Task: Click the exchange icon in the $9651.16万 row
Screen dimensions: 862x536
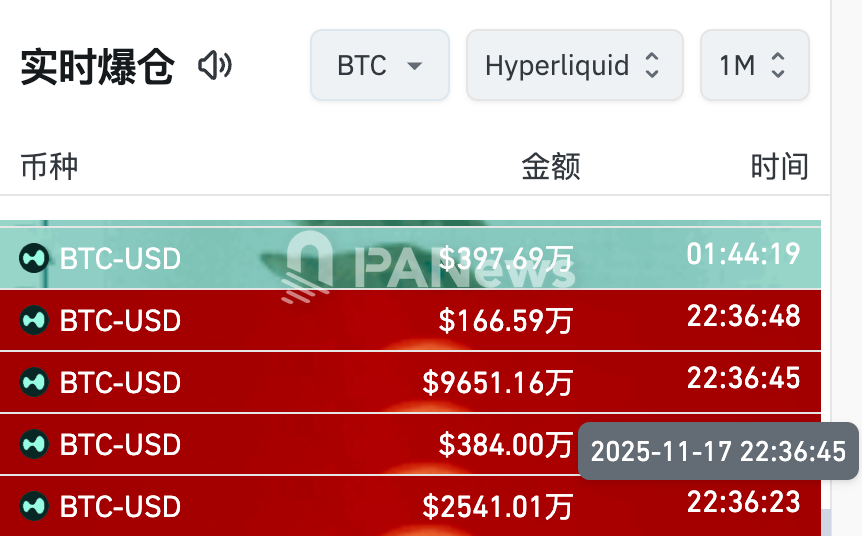Action: 34,382
